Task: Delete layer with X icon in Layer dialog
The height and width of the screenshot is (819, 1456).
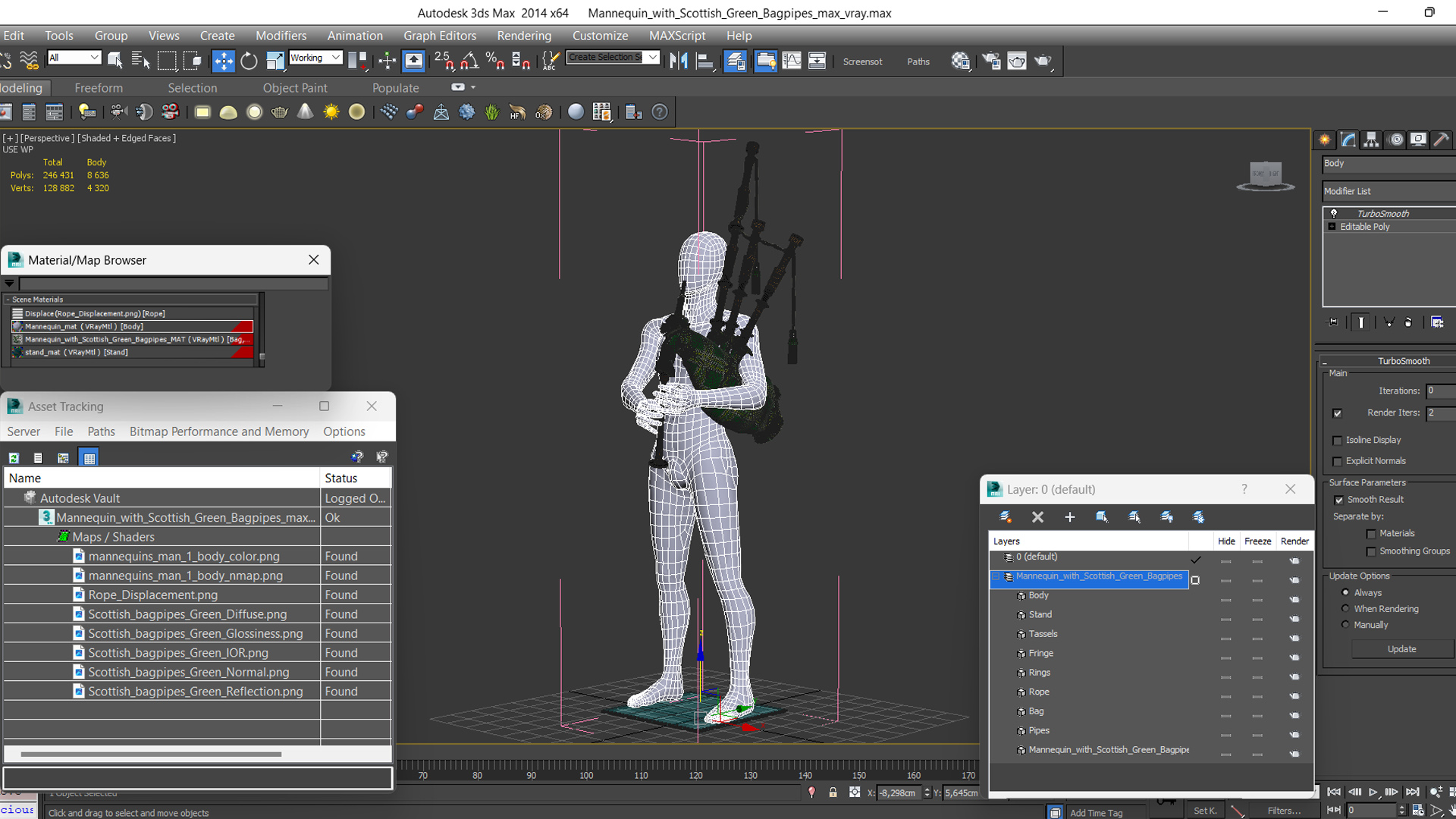Action: [x=1037, y=517]
